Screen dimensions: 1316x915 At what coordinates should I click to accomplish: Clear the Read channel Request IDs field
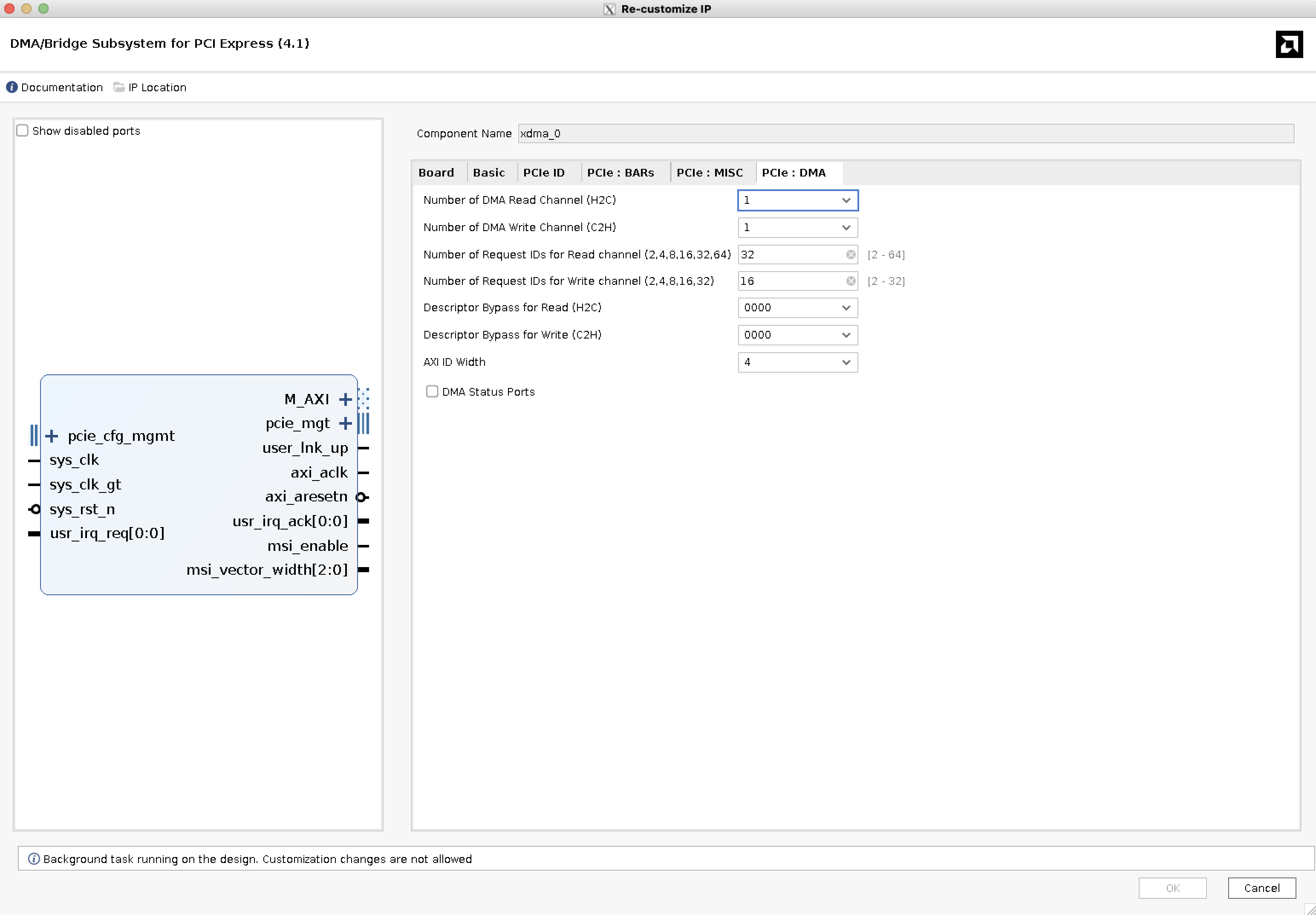851,255
